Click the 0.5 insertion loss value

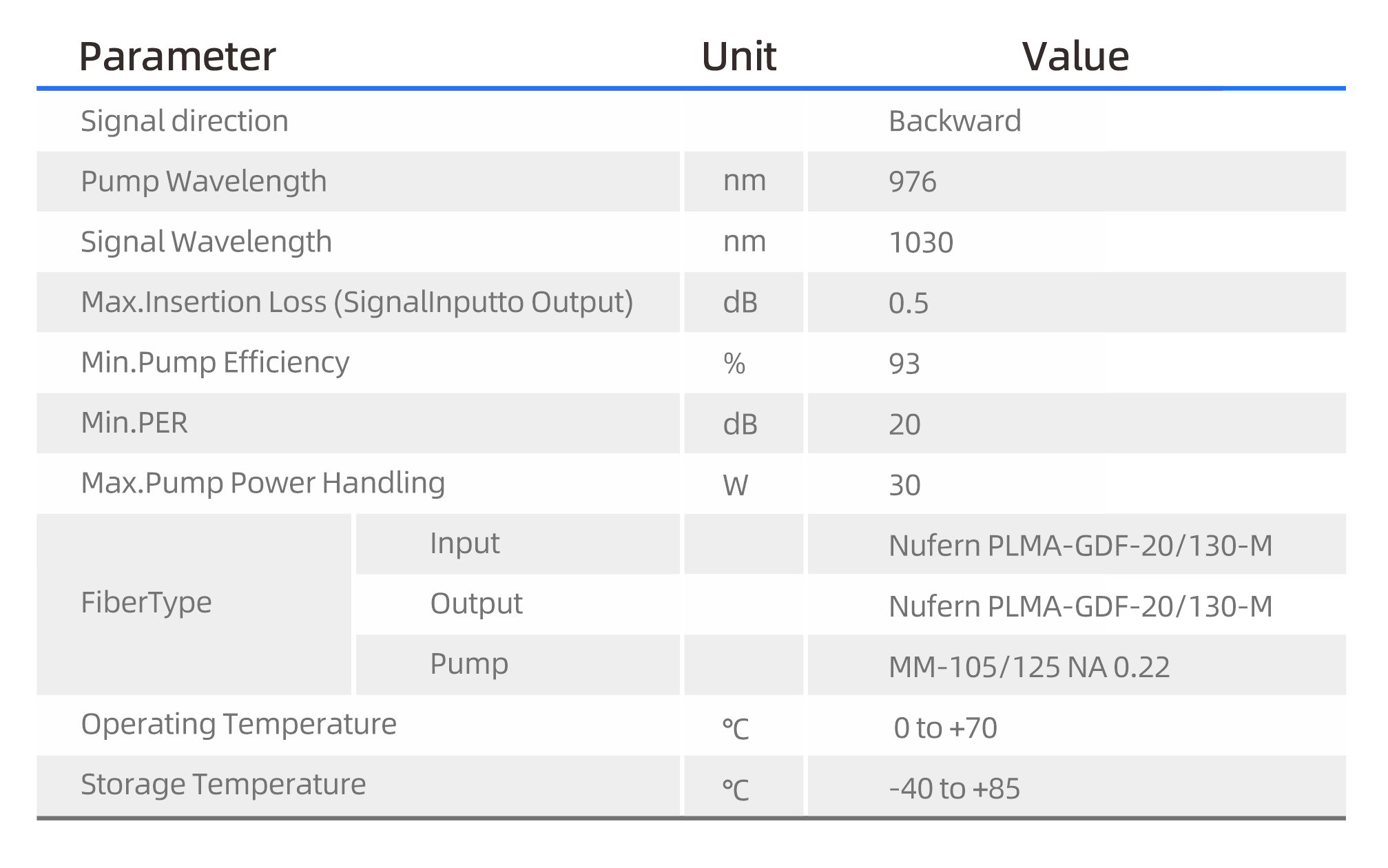click(909, 303)
